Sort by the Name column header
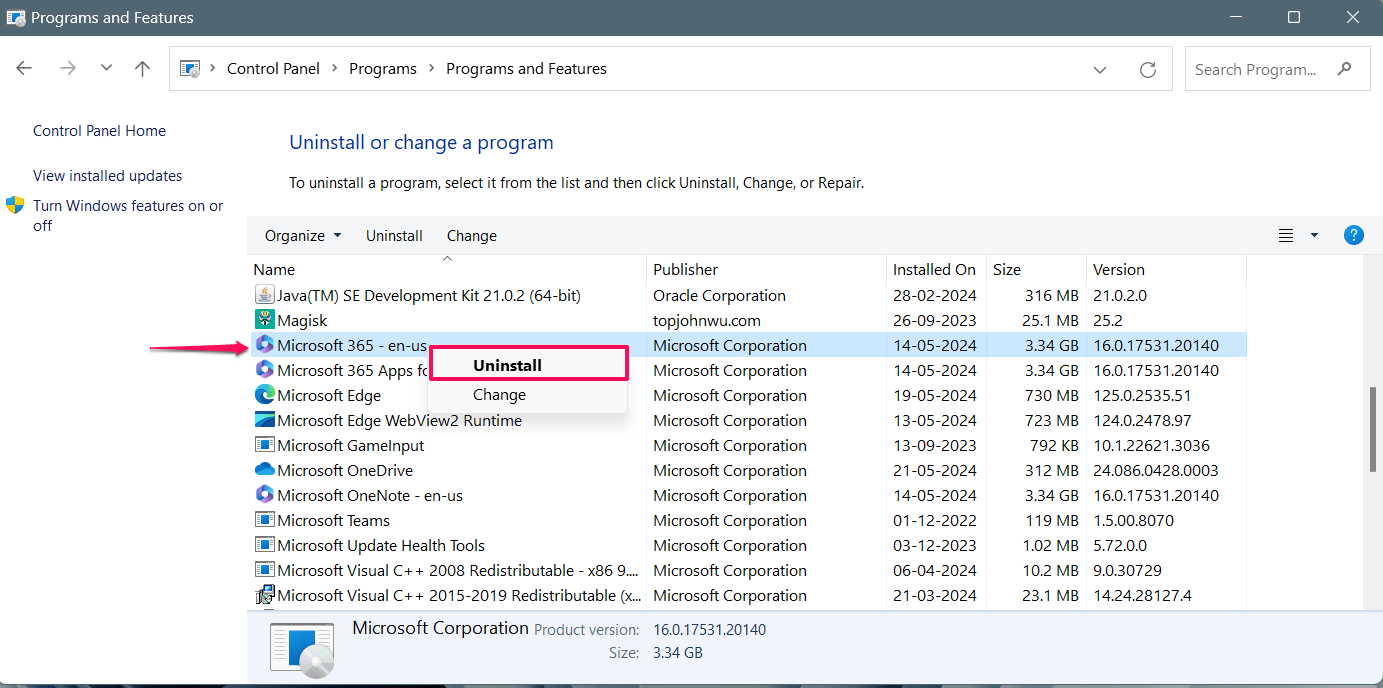Screen dimensions: 1383x688 coord(447,269)
